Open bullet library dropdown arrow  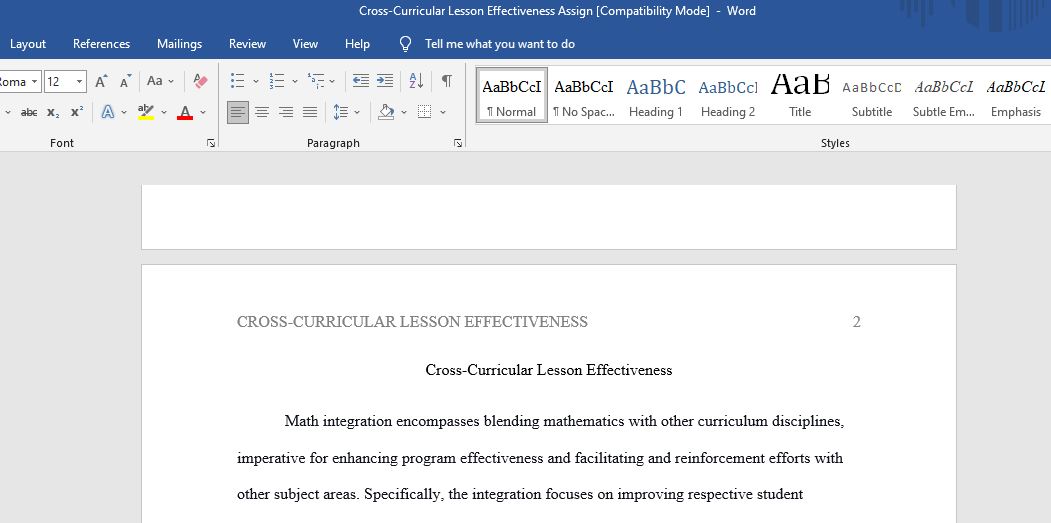click(x=255, y=82)
